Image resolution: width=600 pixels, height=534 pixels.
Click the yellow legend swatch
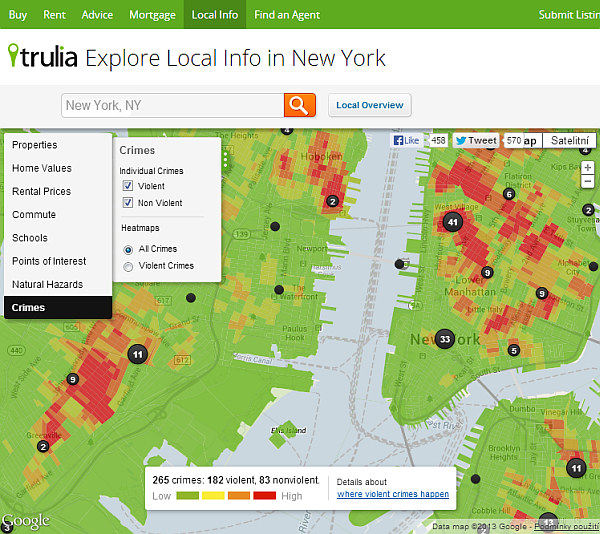coord(213,496)
